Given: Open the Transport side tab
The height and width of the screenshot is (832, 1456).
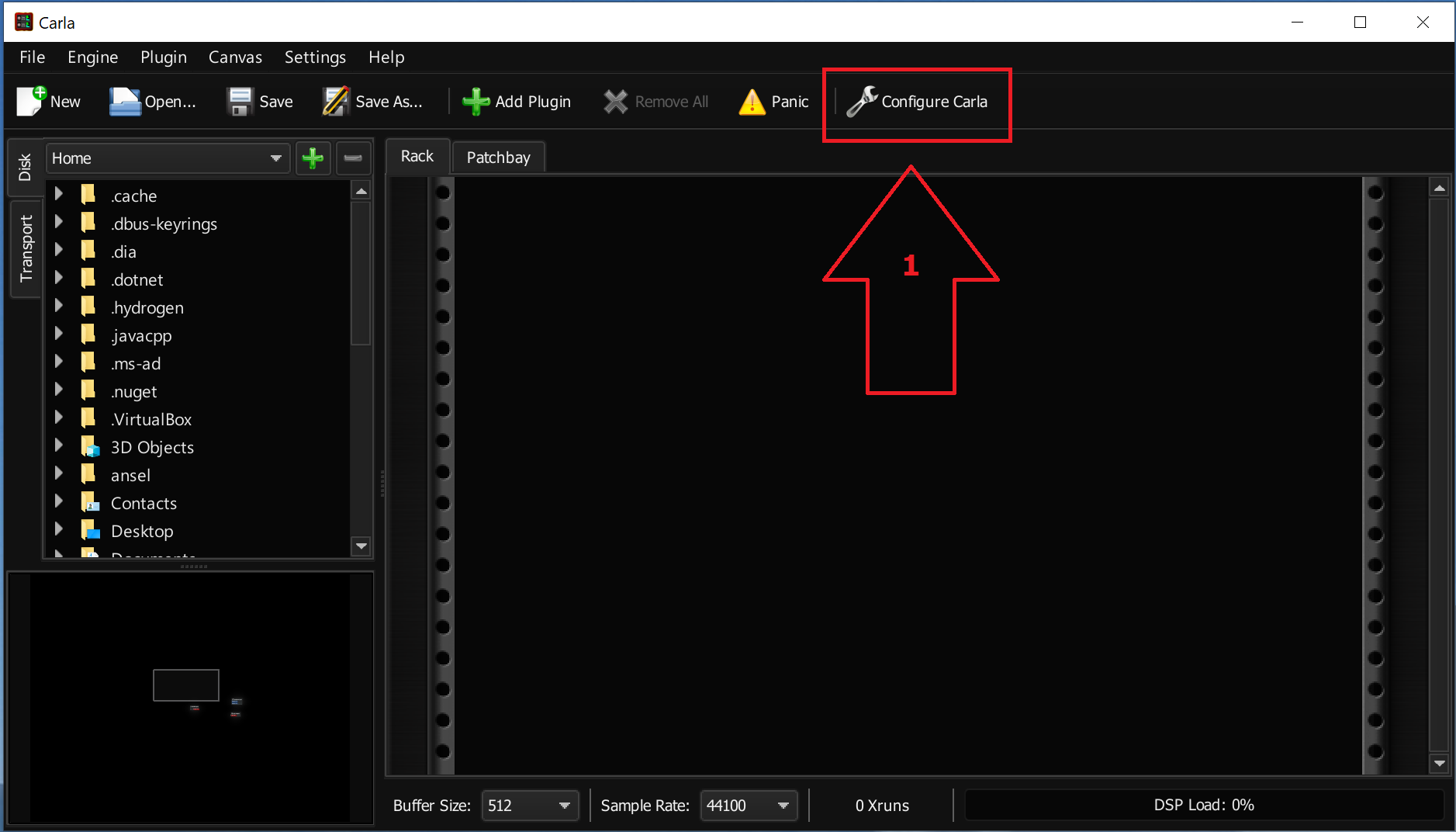Looking at the screenshot, I should pos(26,248).
